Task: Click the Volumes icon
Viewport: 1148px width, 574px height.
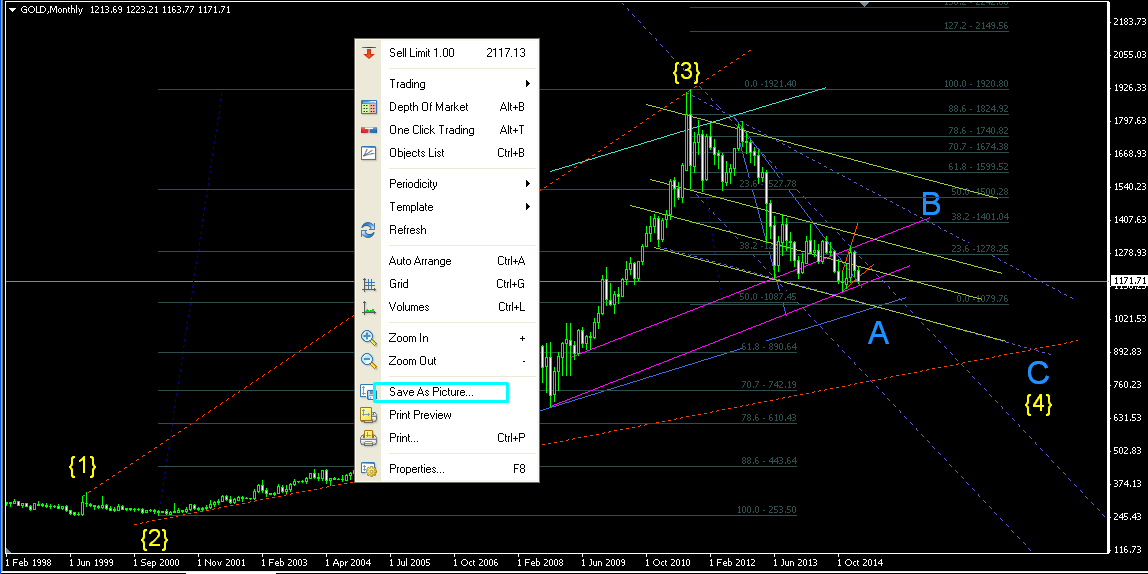Action: coord(368,308)
